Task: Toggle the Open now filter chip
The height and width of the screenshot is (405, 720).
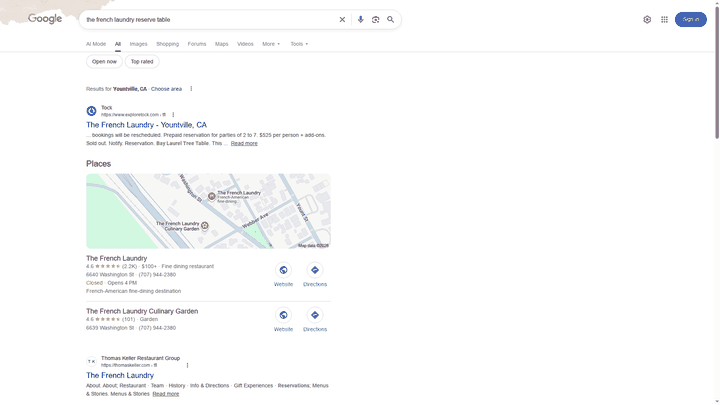Action: pyautogui.click(x=104, y=62)
